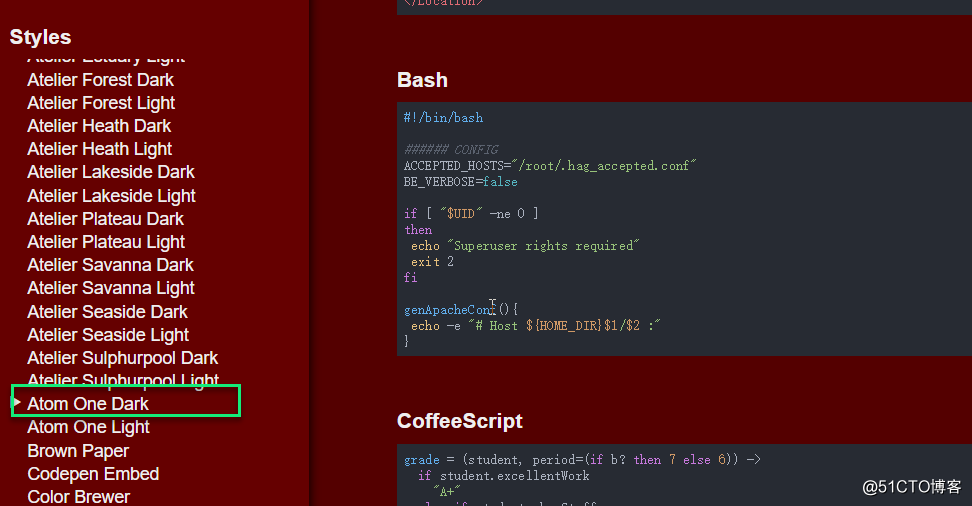Pick Atelier Plateau Light style
This screenshot has width=972, height=506.
[x=106, y=242]
